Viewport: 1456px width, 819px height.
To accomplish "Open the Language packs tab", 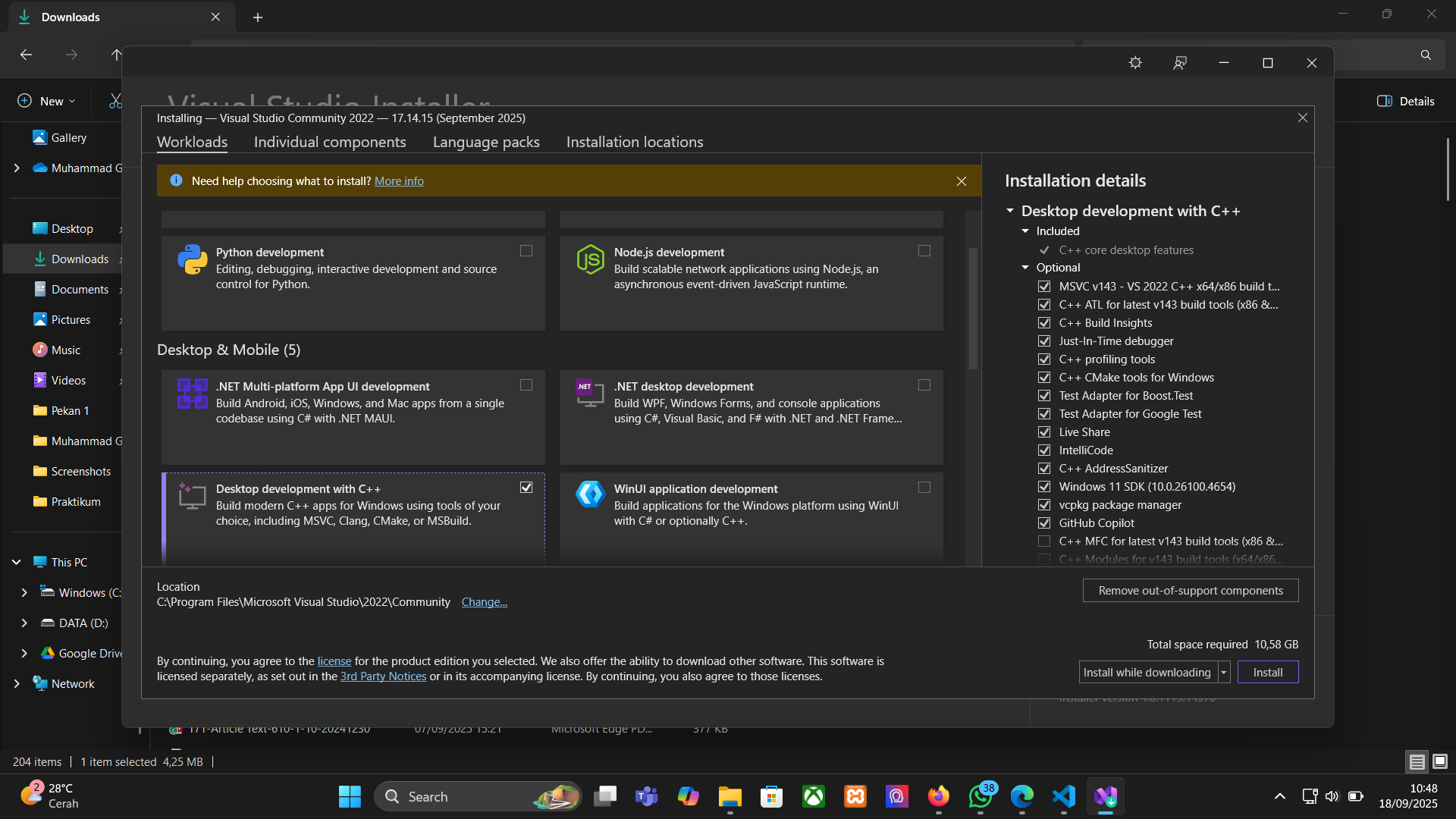I will tap(486, 143).
